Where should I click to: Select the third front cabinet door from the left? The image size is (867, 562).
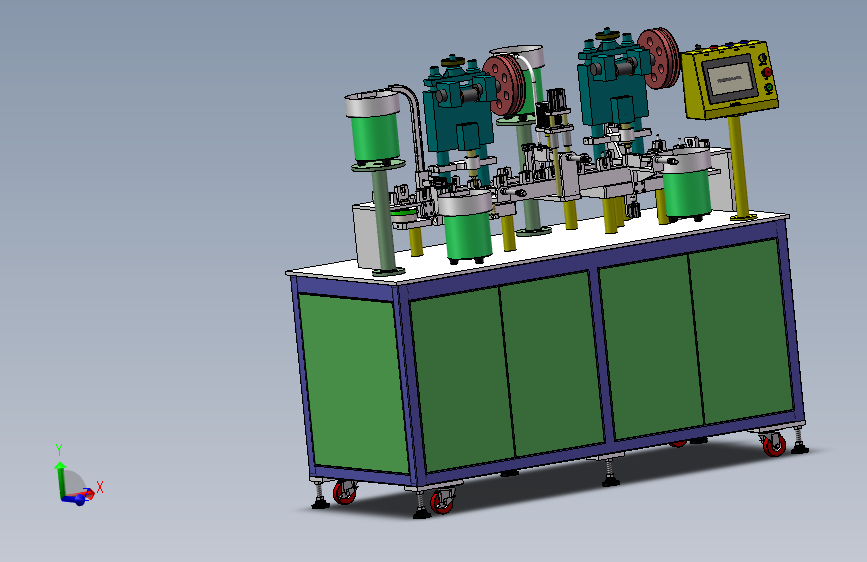point(651,345)
